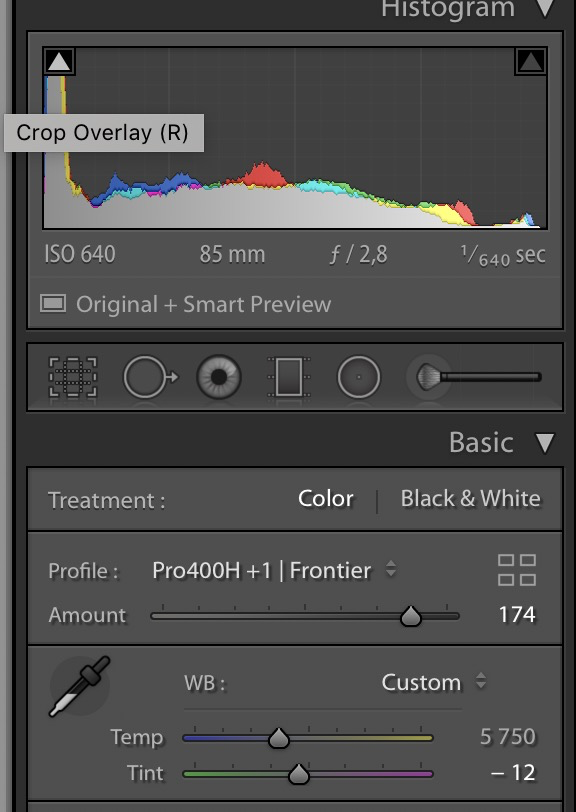Open the Pro400H +1 Frontier profile dropdown
Image resolution: width=576 pixels, height=812 pixels.
tap(273, 570)
